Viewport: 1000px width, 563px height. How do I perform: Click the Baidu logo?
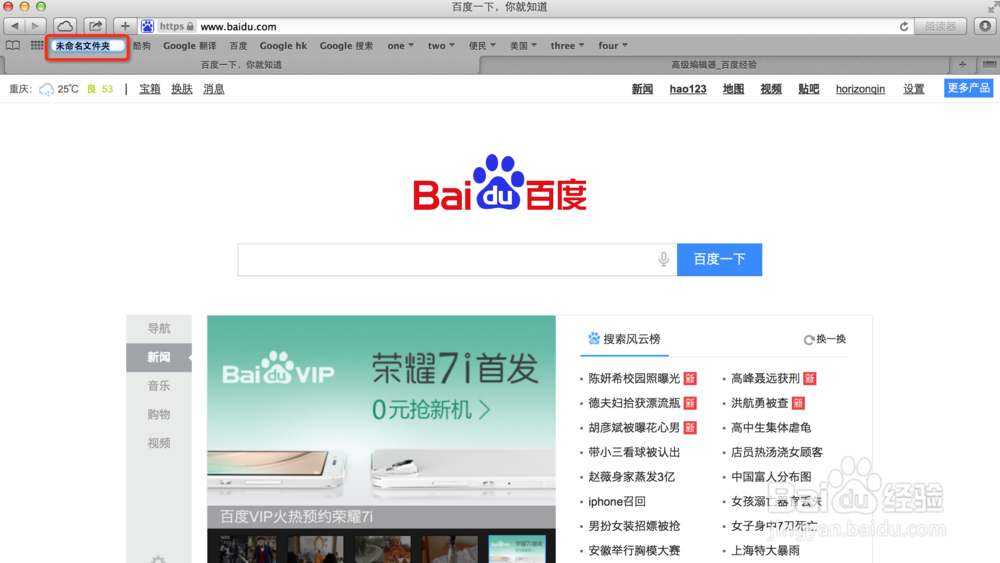500,183
